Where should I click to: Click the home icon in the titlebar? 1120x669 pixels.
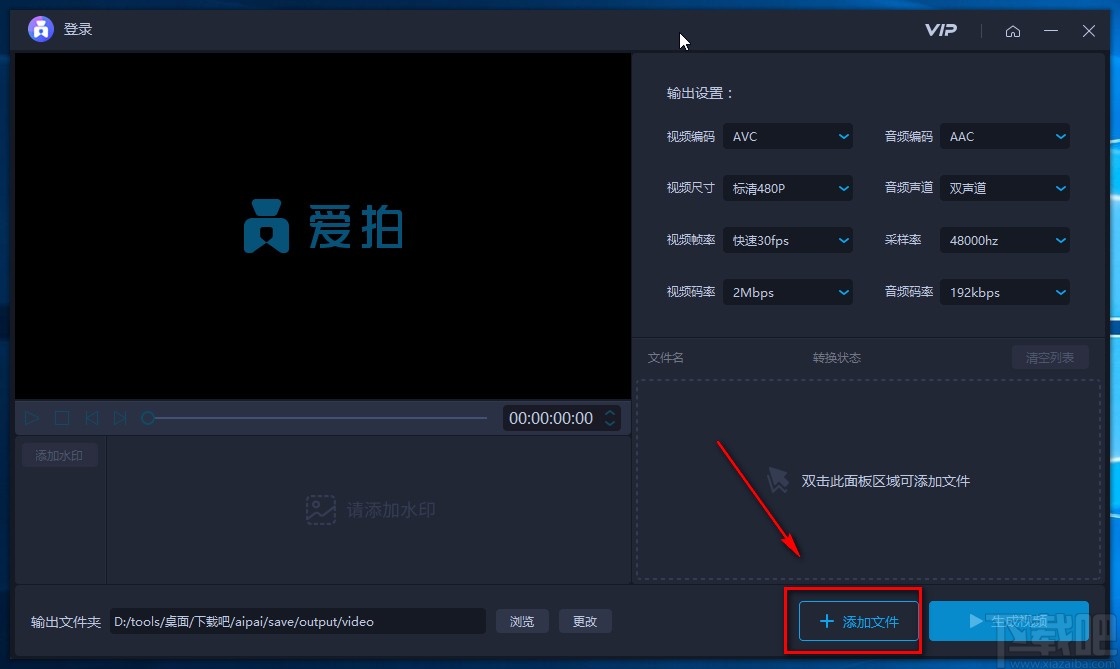(1013, 31)
